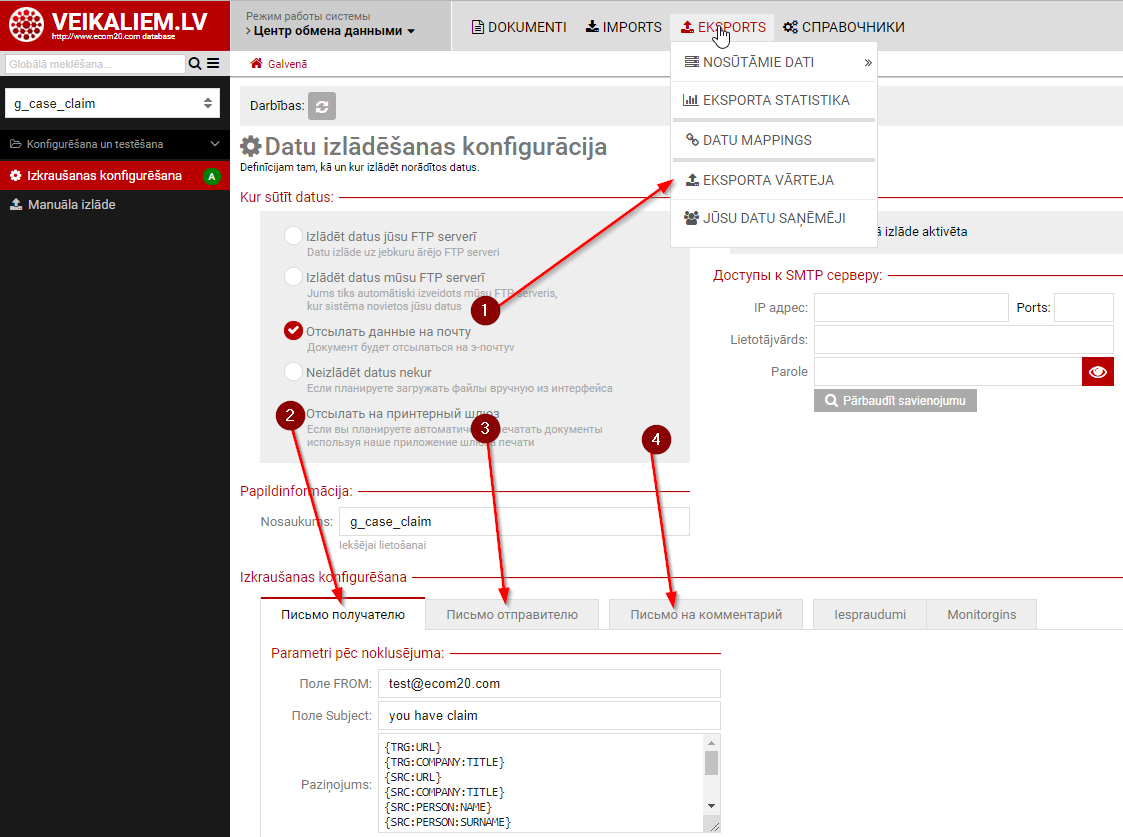Open the g_case_claim selector dropdown
This screenshot has width=1123, height=837.
[114, 103]
